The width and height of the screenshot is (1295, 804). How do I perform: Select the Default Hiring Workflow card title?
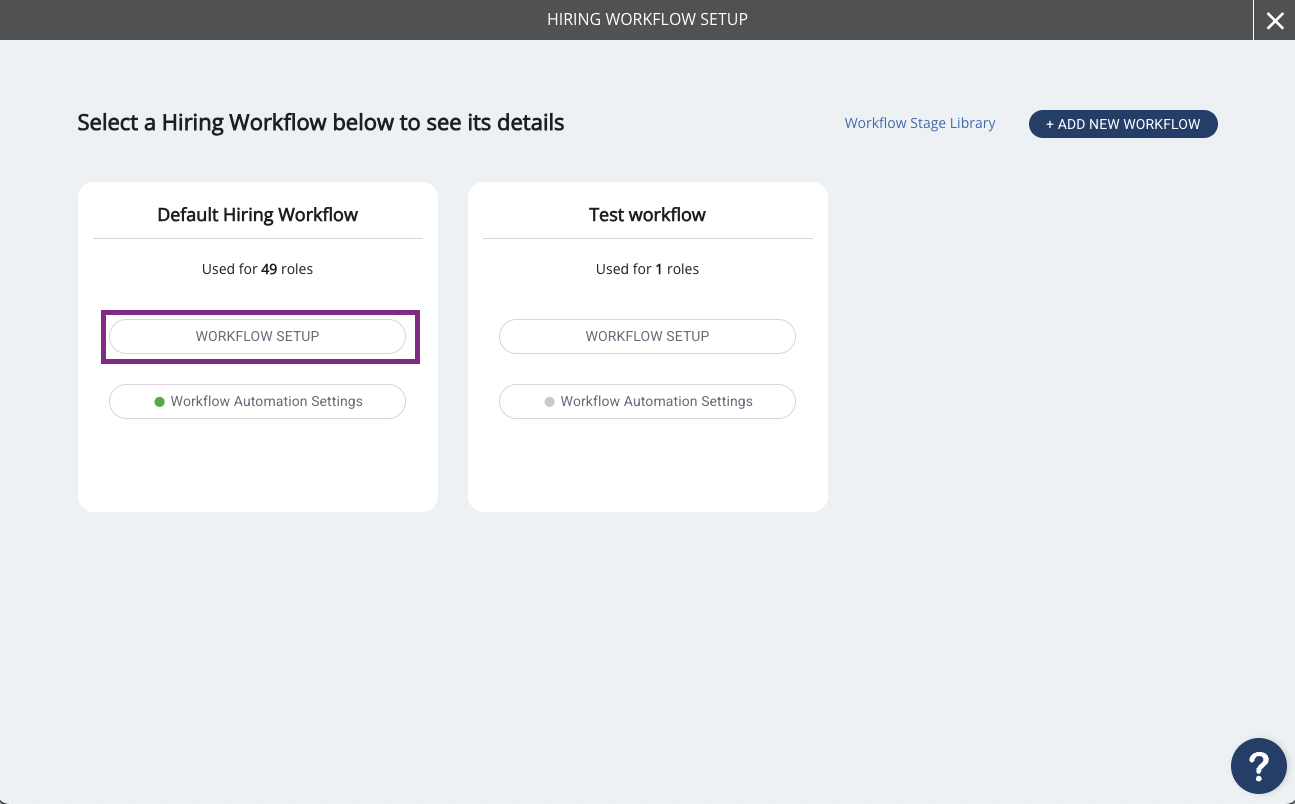[x=257, y=215]
